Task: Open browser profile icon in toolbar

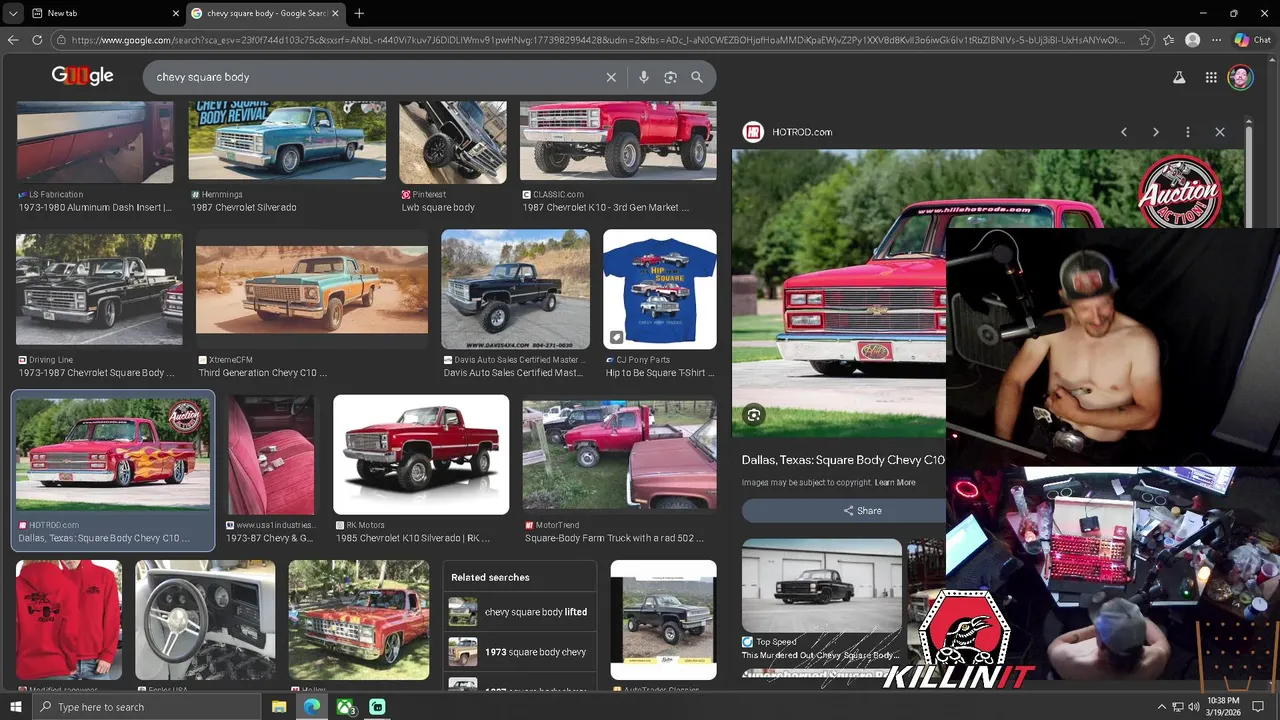Action: point(1192,40)
